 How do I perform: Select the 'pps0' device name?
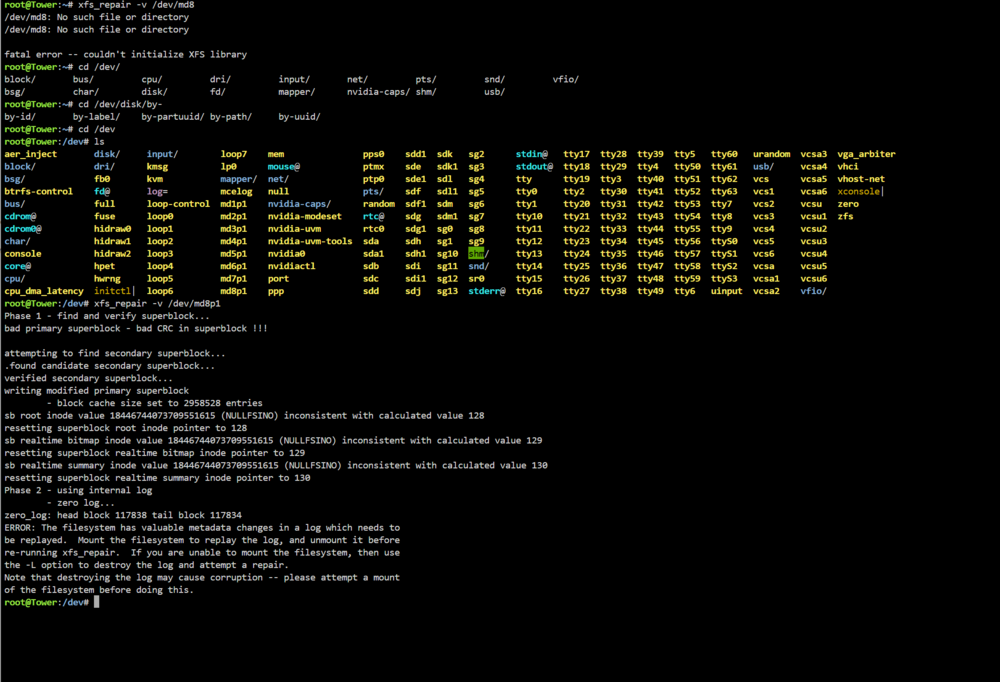[373, 154]
